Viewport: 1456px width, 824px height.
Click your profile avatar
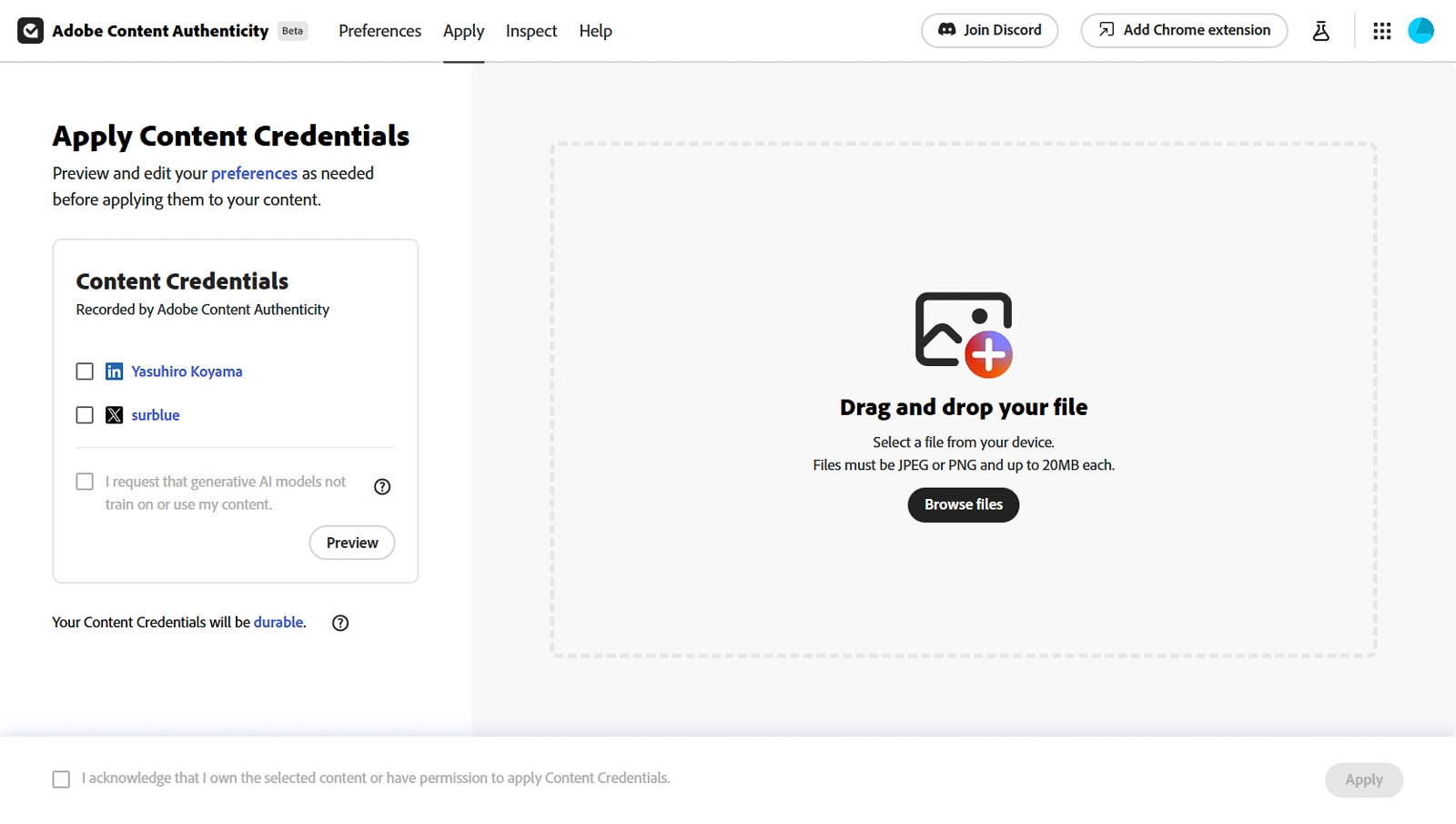click(x=1421, y=30)
